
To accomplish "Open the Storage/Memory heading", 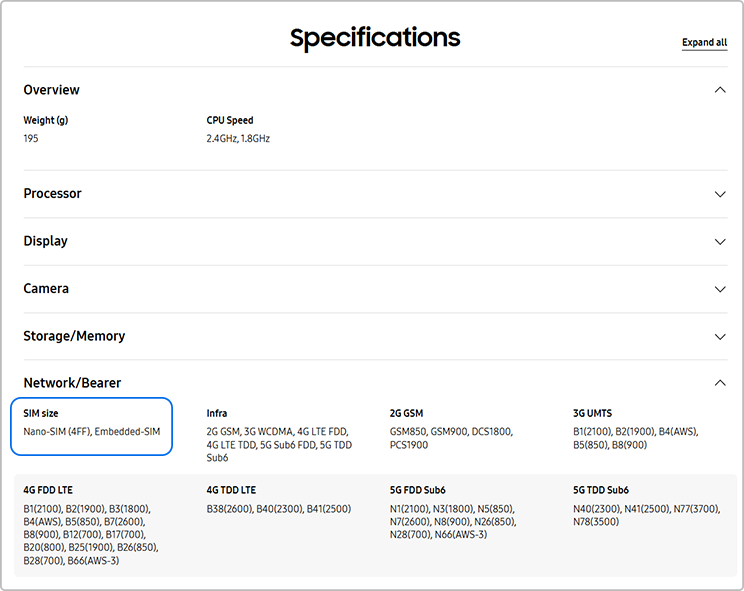I will [x=74, y=336].
